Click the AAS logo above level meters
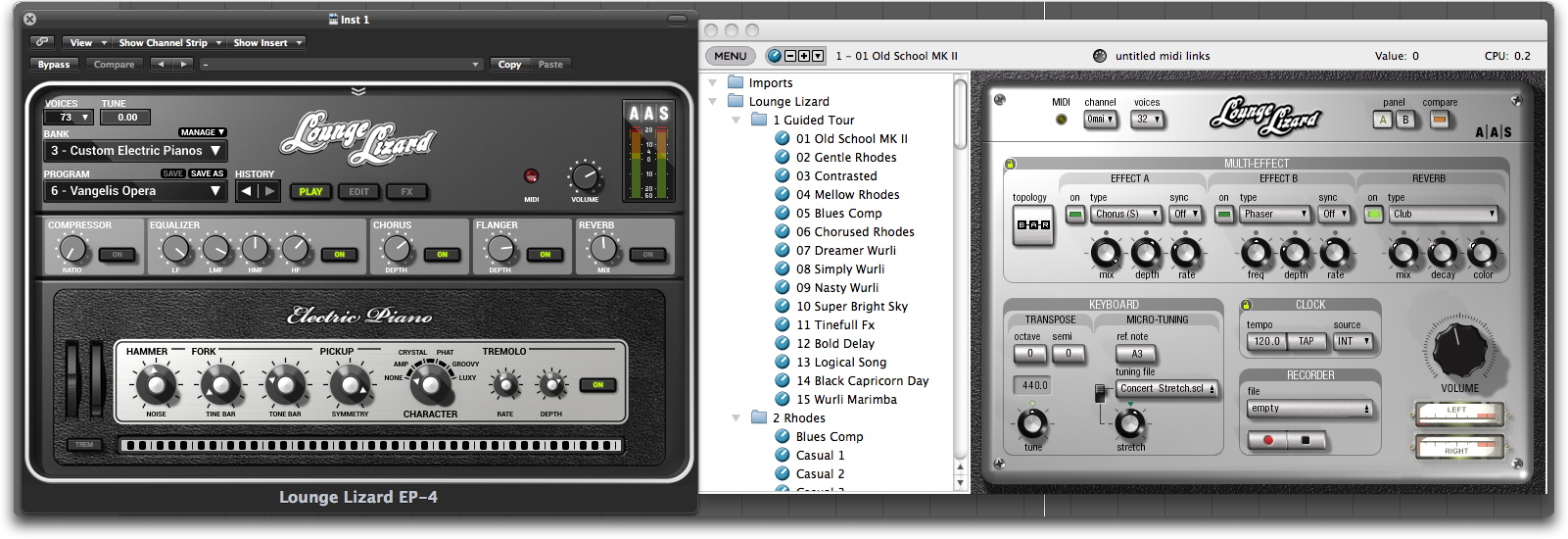 point(648,113)
